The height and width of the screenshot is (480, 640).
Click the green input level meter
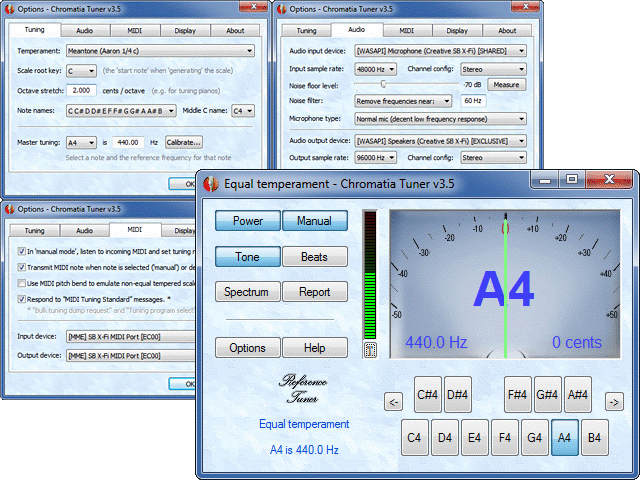click(370, 274)
